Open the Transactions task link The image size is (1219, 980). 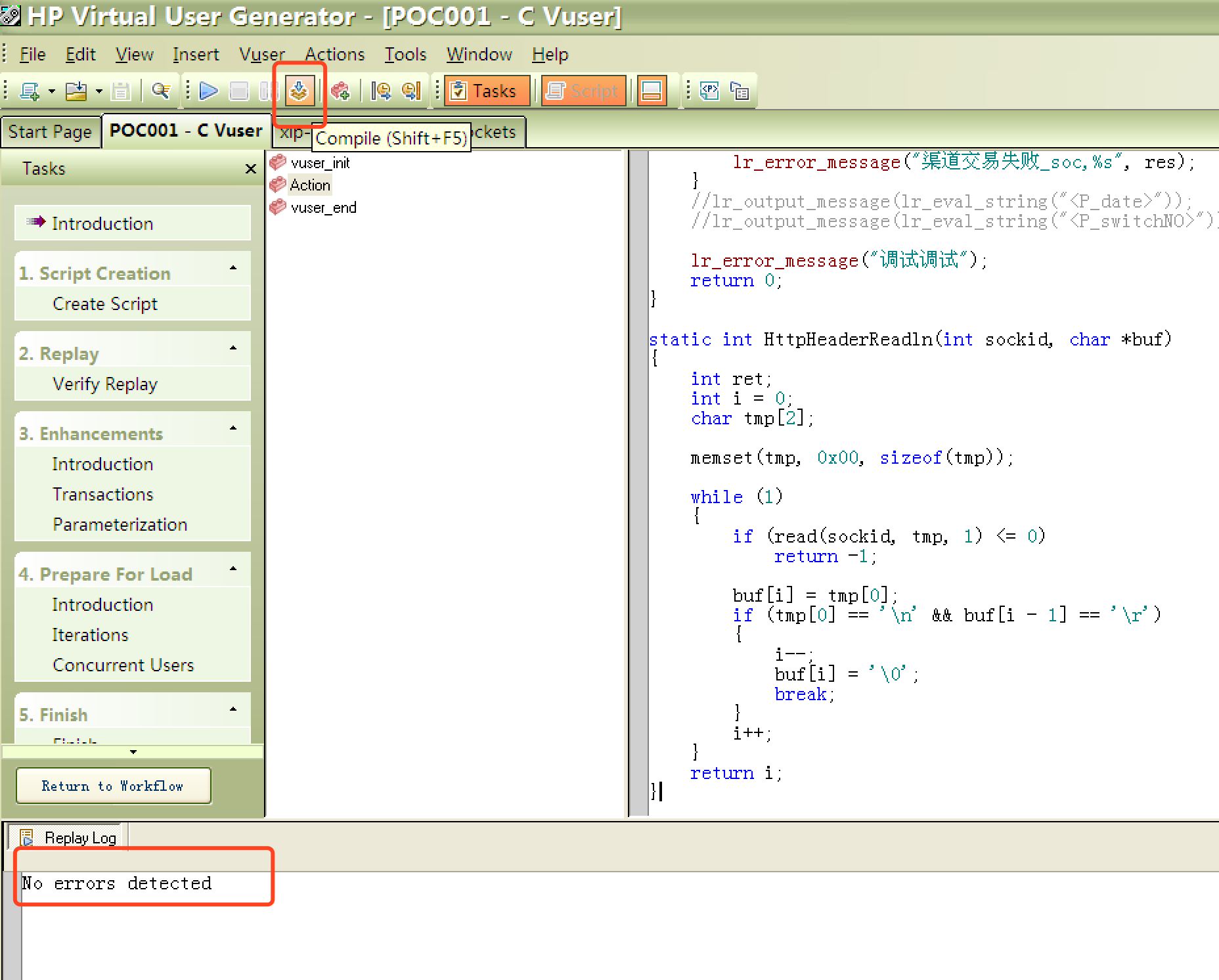pos(102,495)
